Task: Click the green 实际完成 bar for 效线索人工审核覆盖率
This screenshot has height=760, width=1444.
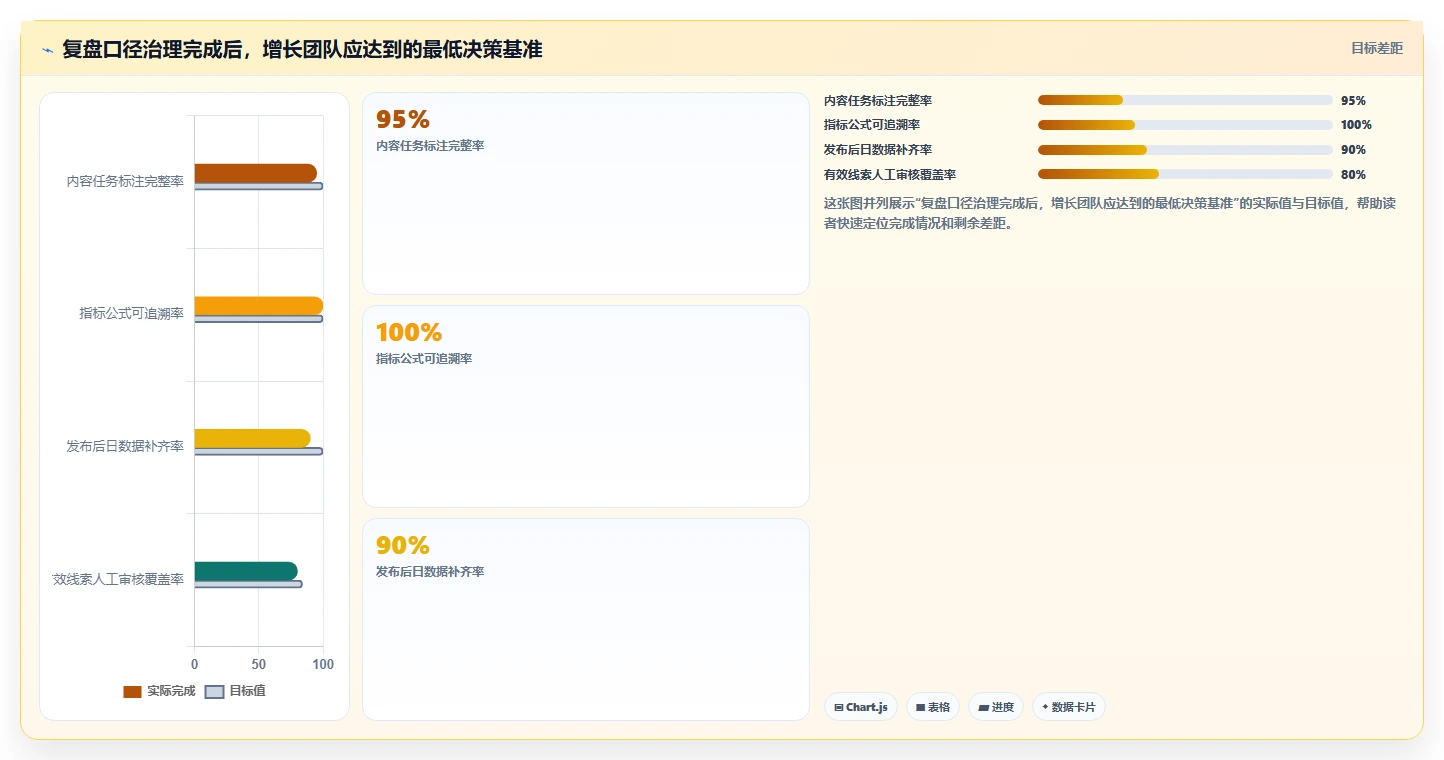Action: [246, 571]
